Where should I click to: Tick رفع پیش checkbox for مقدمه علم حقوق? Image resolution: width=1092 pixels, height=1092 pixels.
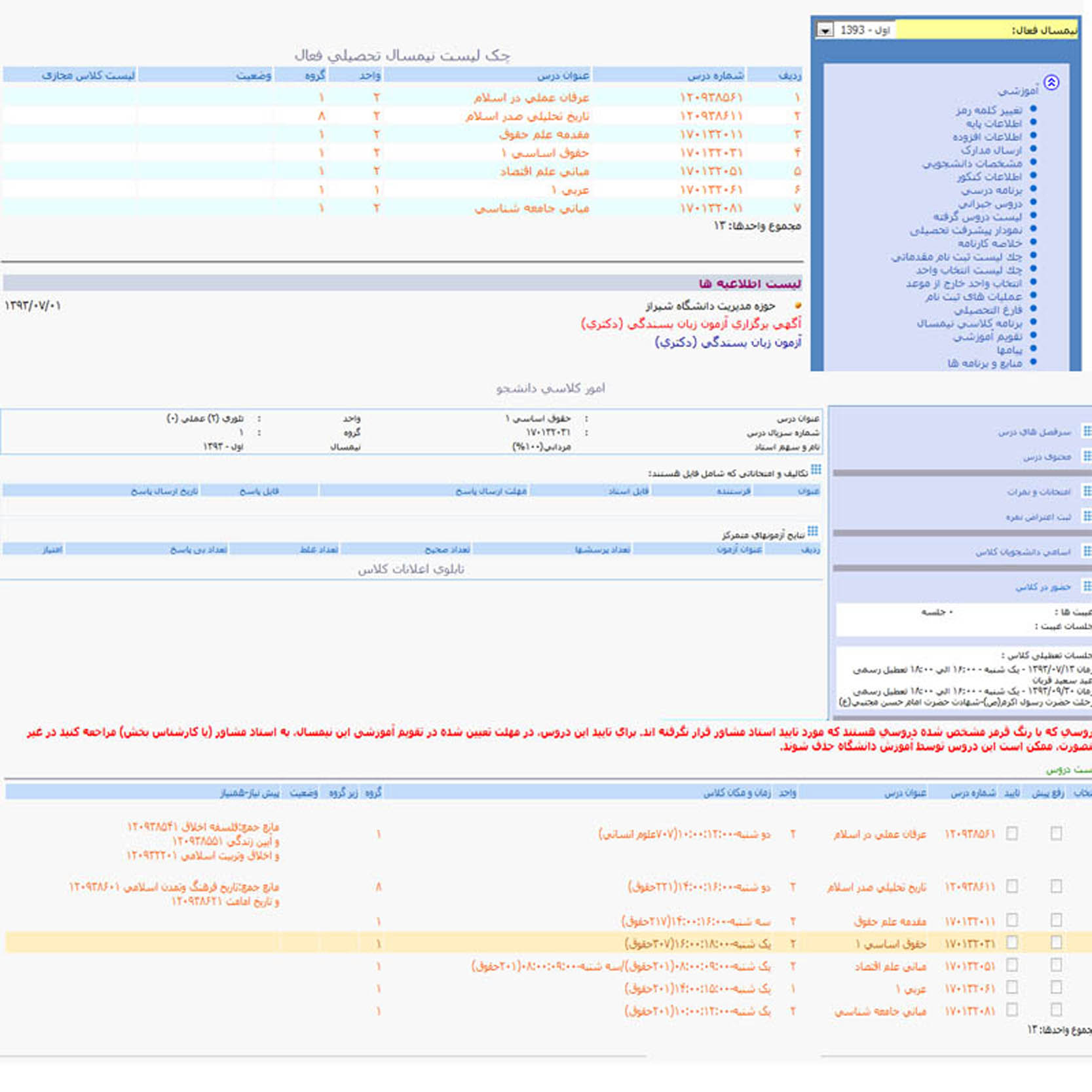point(1056,920)
